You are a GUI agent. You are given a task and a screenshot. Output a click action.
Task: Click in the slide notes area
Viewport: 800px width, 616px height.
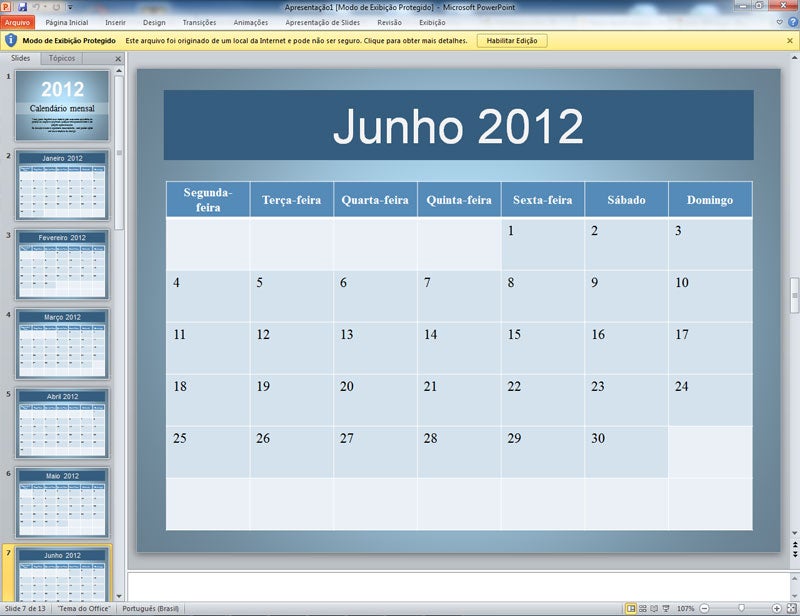click(458, 586)
